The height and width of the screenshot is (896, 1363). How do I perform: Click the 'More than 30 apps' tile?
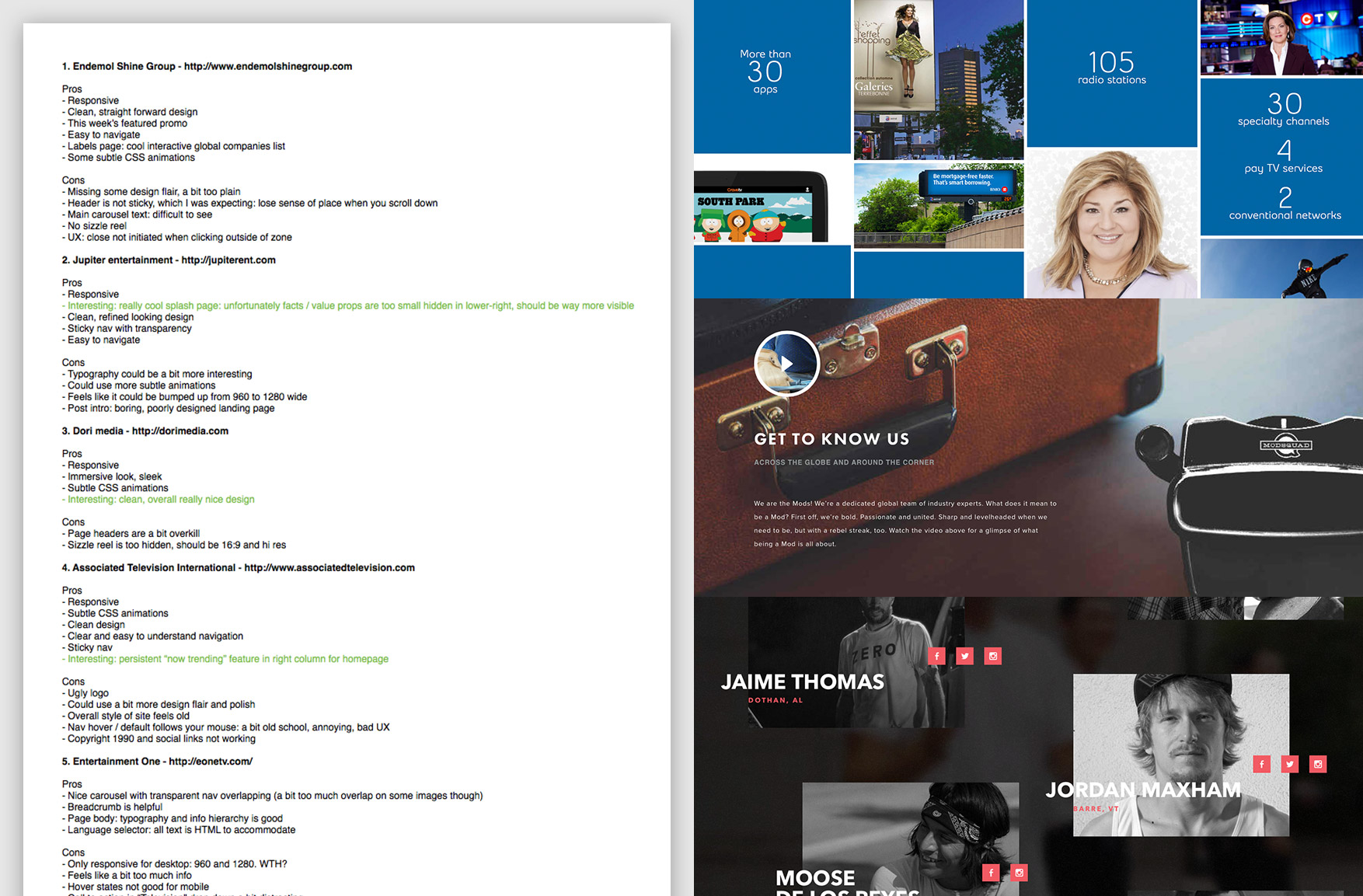(x=772, y=76)
